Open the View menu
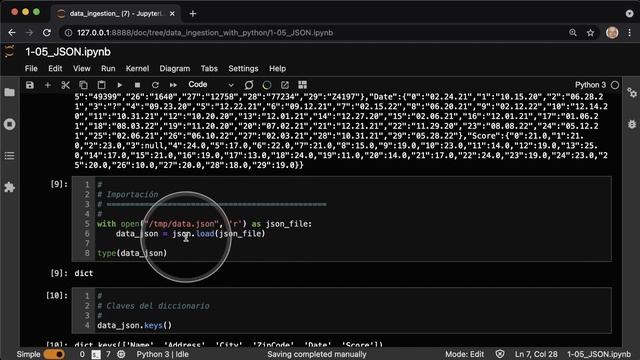640x360 pixels. point(82,69)
